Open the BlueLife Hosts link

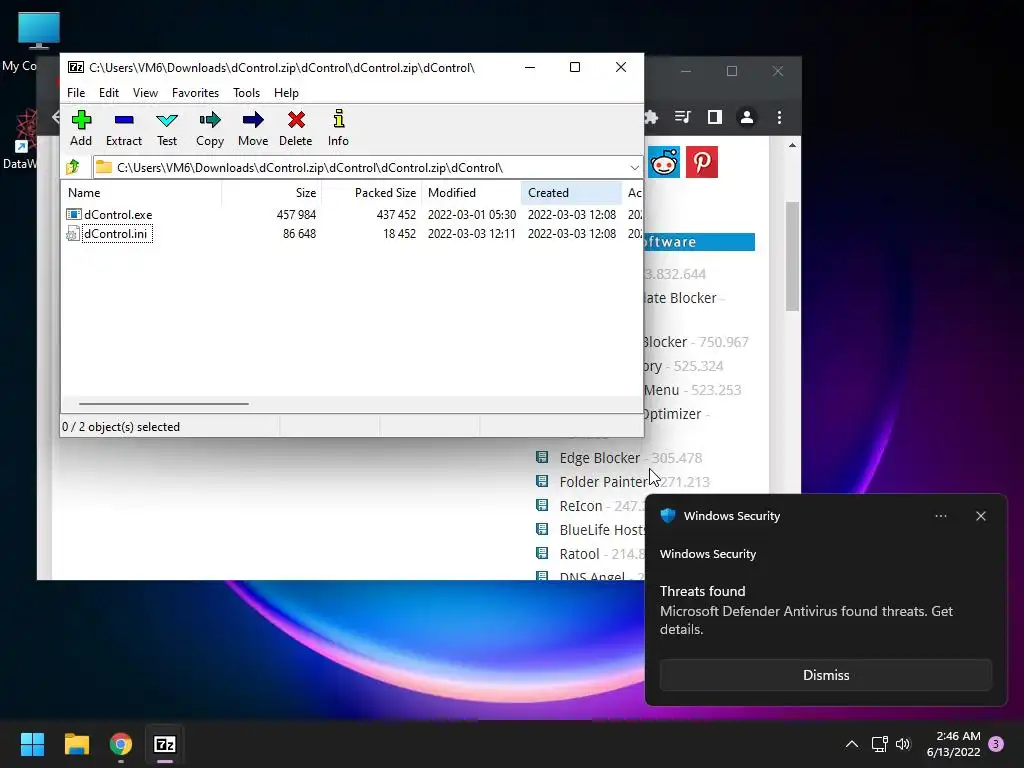coord(602,530)
